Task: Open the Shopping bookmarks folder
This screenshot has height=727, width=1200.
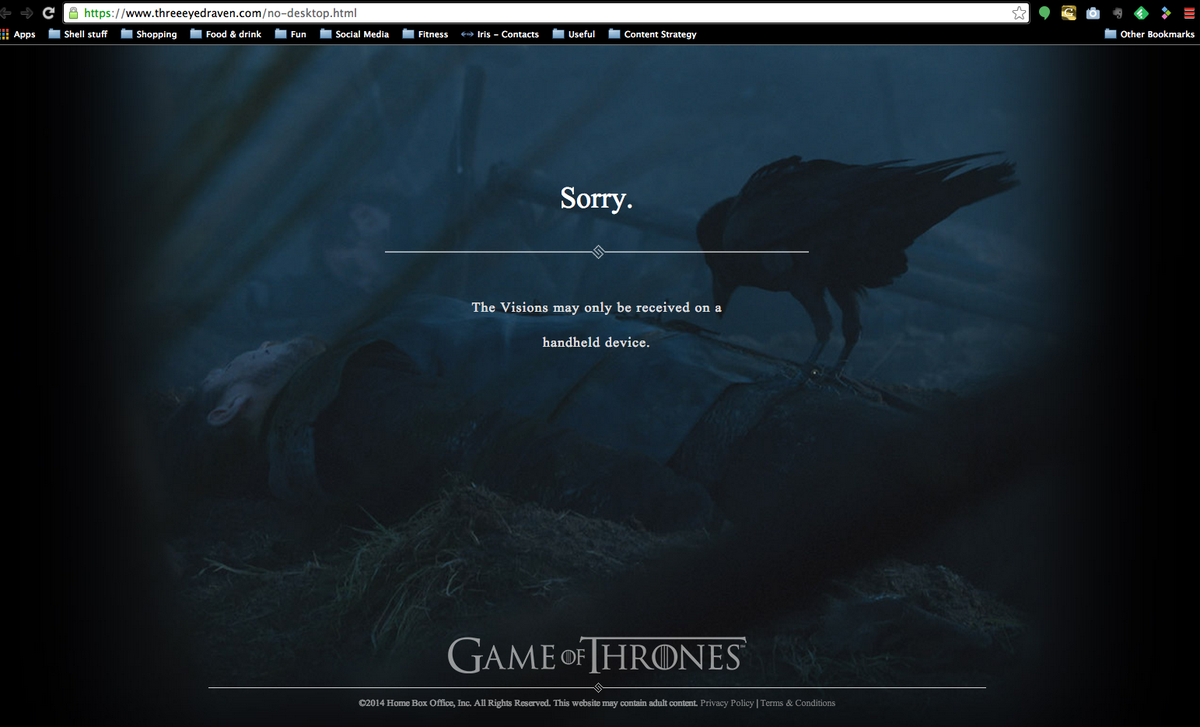Action: 149,34
